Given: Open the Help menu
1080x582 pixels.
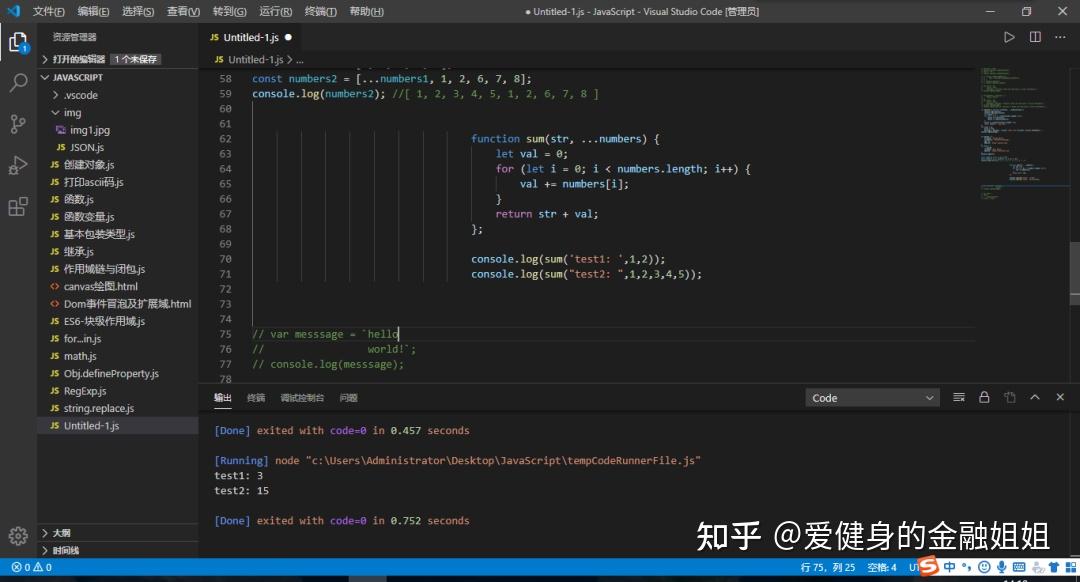Looking at the screenshot, I should [x=366, y=11].
